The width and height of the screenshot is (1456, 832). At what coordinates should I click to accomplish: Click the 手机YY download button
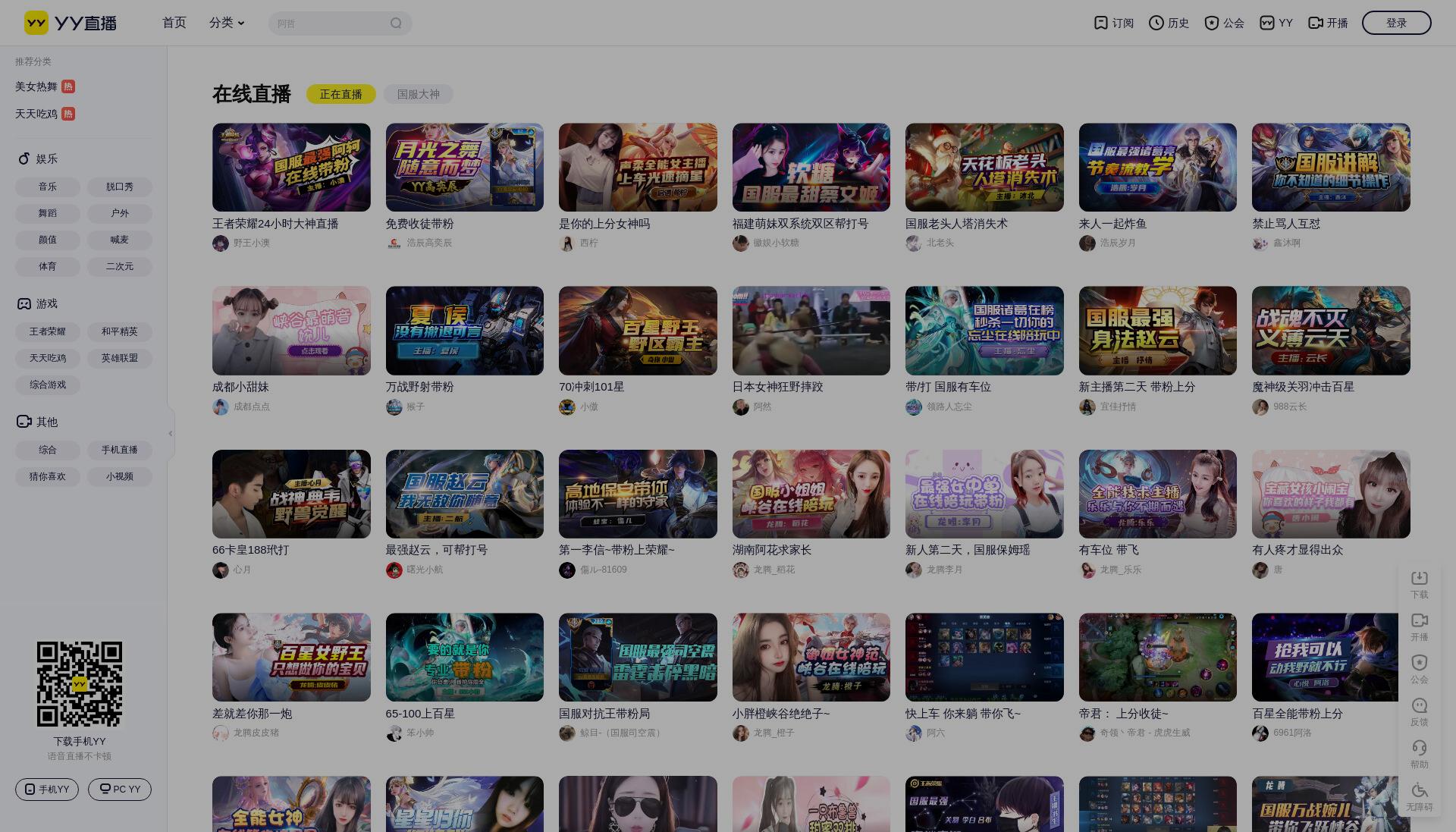(x=47, y=790)
